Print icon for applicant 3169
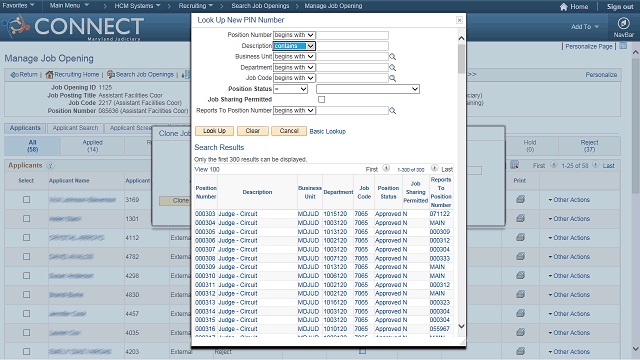The image size is (640, 360). pos(520,199)
